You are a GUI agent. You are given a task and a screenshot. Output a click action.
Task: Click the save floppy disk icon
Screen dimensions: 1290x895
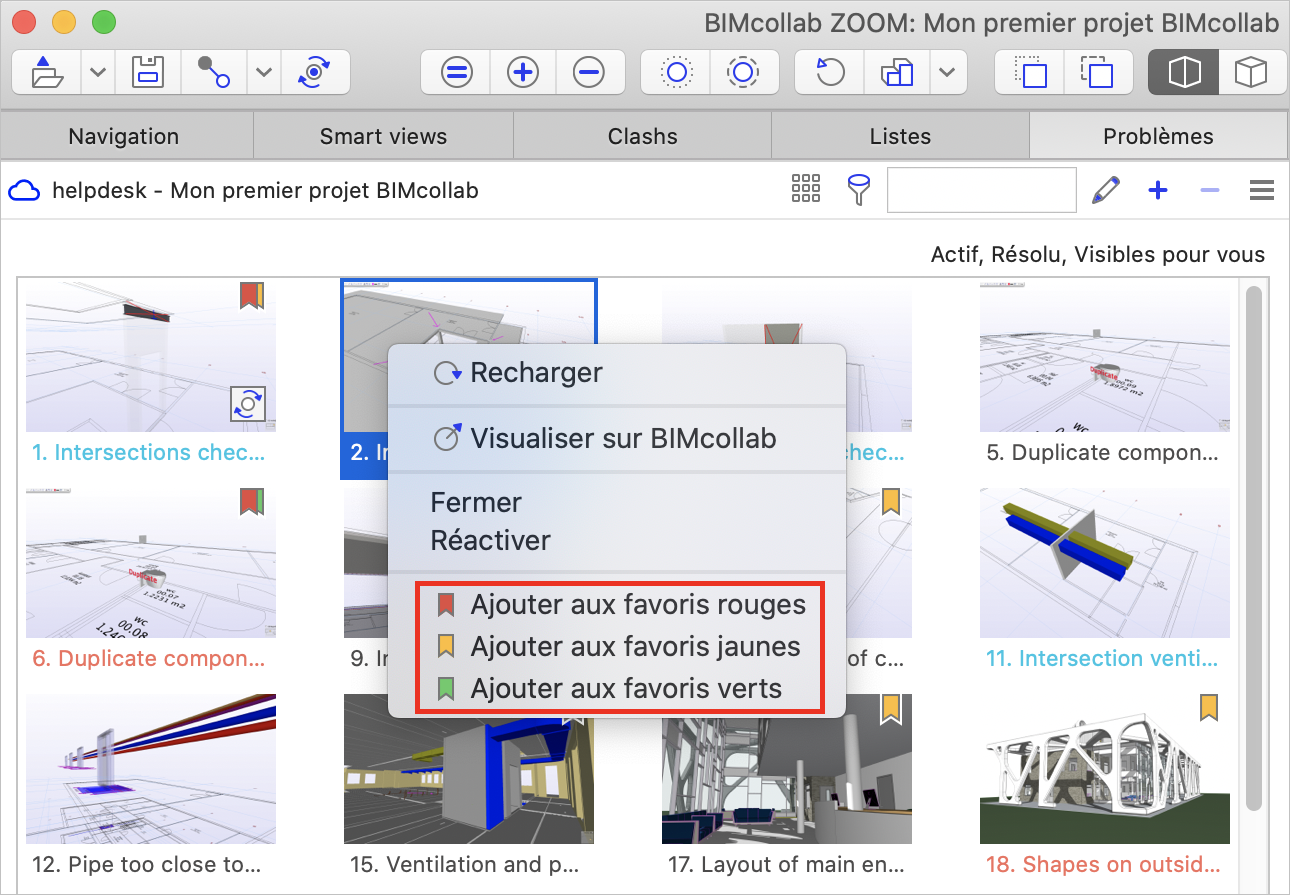coord(148,73)
